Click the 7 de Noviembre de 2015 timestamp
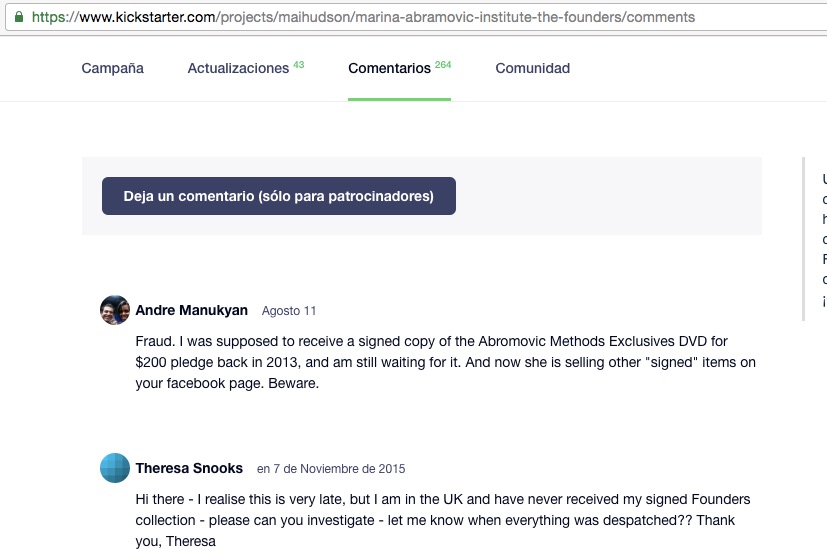 click(x=331, y=469)
